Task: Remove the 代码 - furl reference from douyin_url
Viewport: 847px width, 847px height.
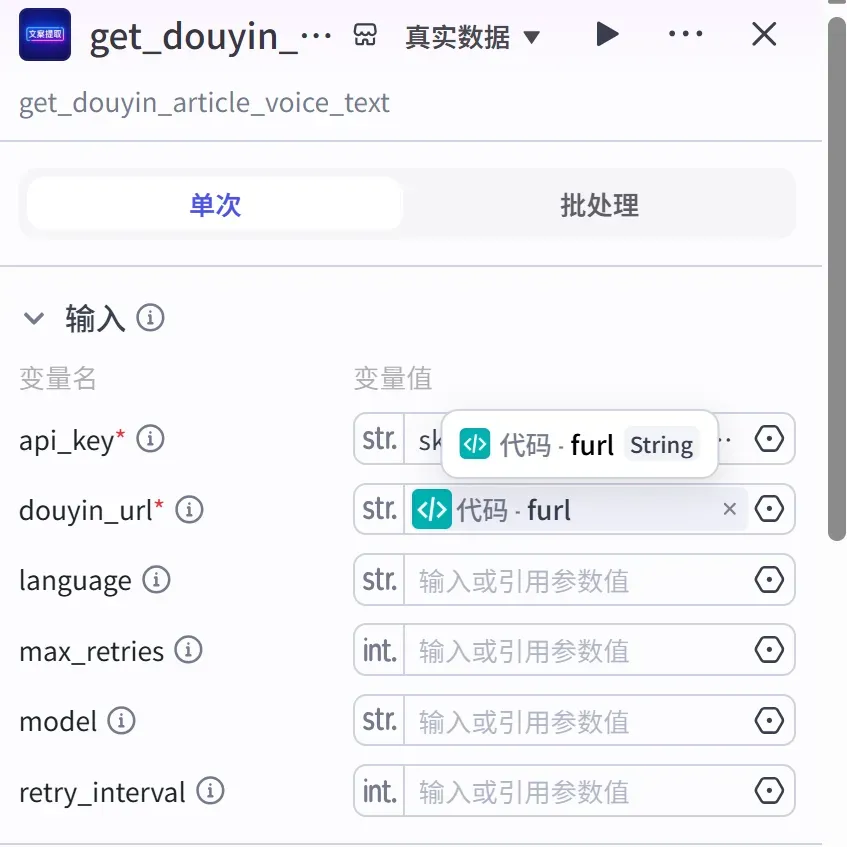Action: tap(730, 509)
